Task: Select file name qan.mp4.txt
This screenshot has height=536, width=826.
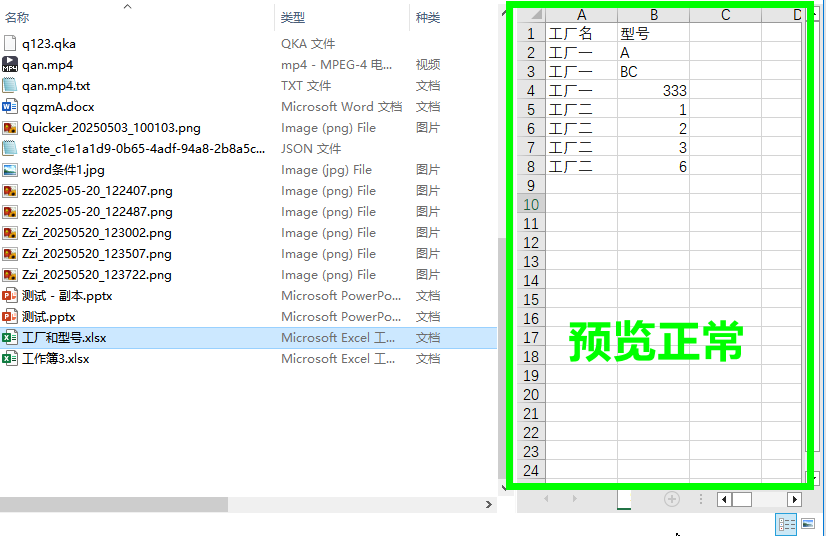Action: [x=56, y=86]
